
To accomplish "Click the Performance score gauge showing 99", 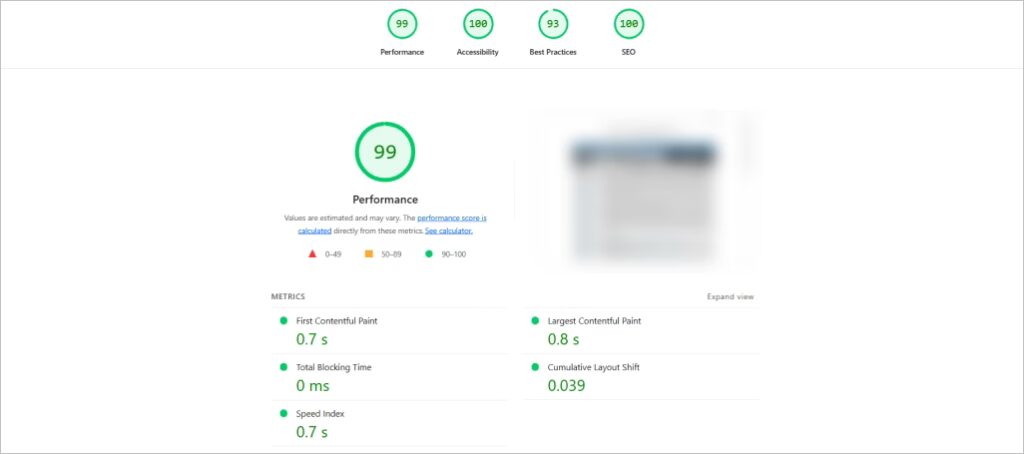I will (402, 25).
